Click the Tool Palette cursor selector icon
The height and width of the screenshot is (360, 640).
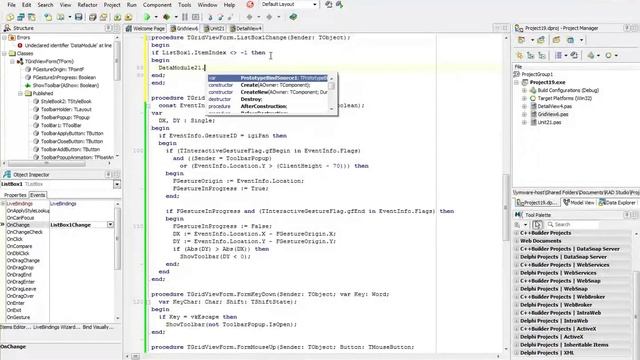(x=537, y=224)
